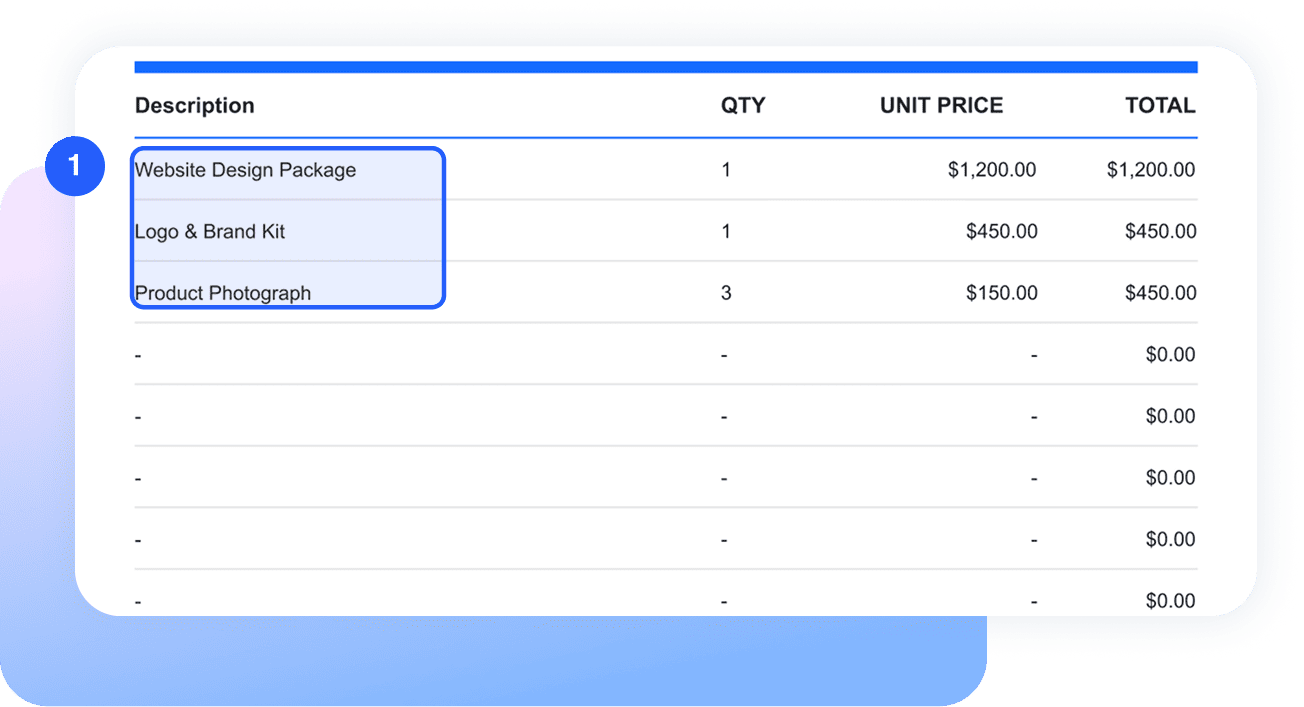This screenshot has width=1304, height=707.
Task: Click the QTY column header
Action: tap(743, 105)
